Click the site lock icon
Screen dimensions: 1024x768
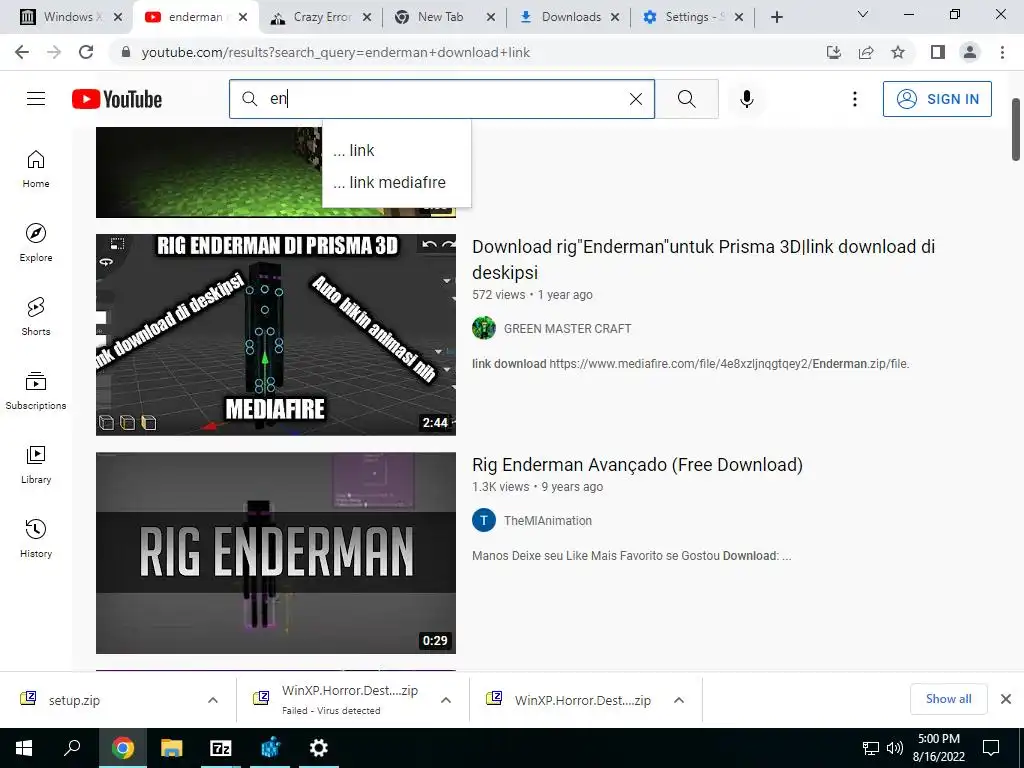(126, 52)
